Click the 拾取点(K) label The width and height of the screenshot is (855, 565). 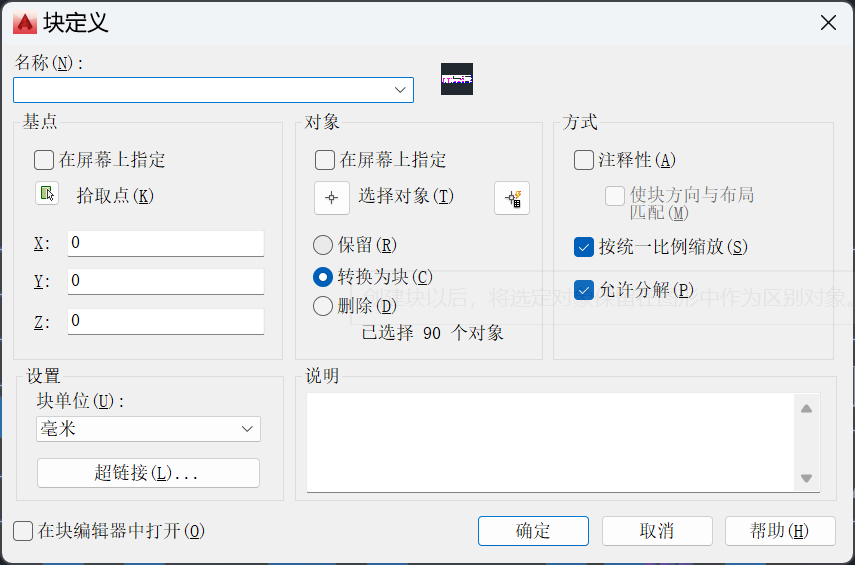(x=115, y=196)
